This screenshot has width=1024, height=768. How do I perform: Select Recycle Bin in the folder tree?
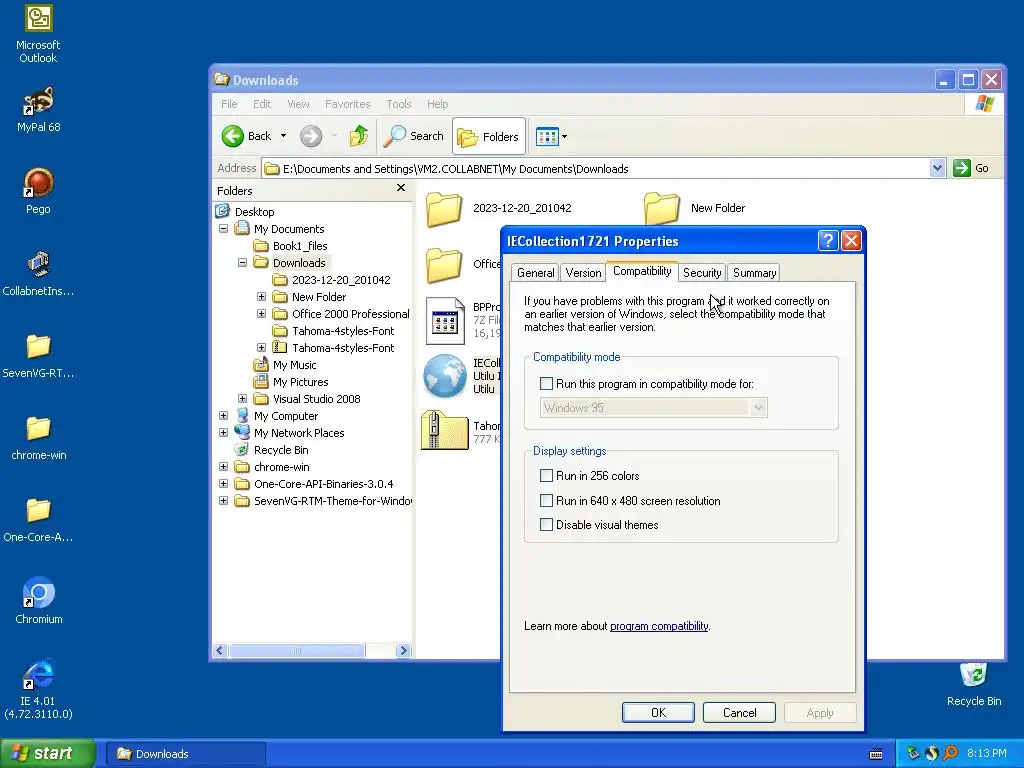(281, 450)
